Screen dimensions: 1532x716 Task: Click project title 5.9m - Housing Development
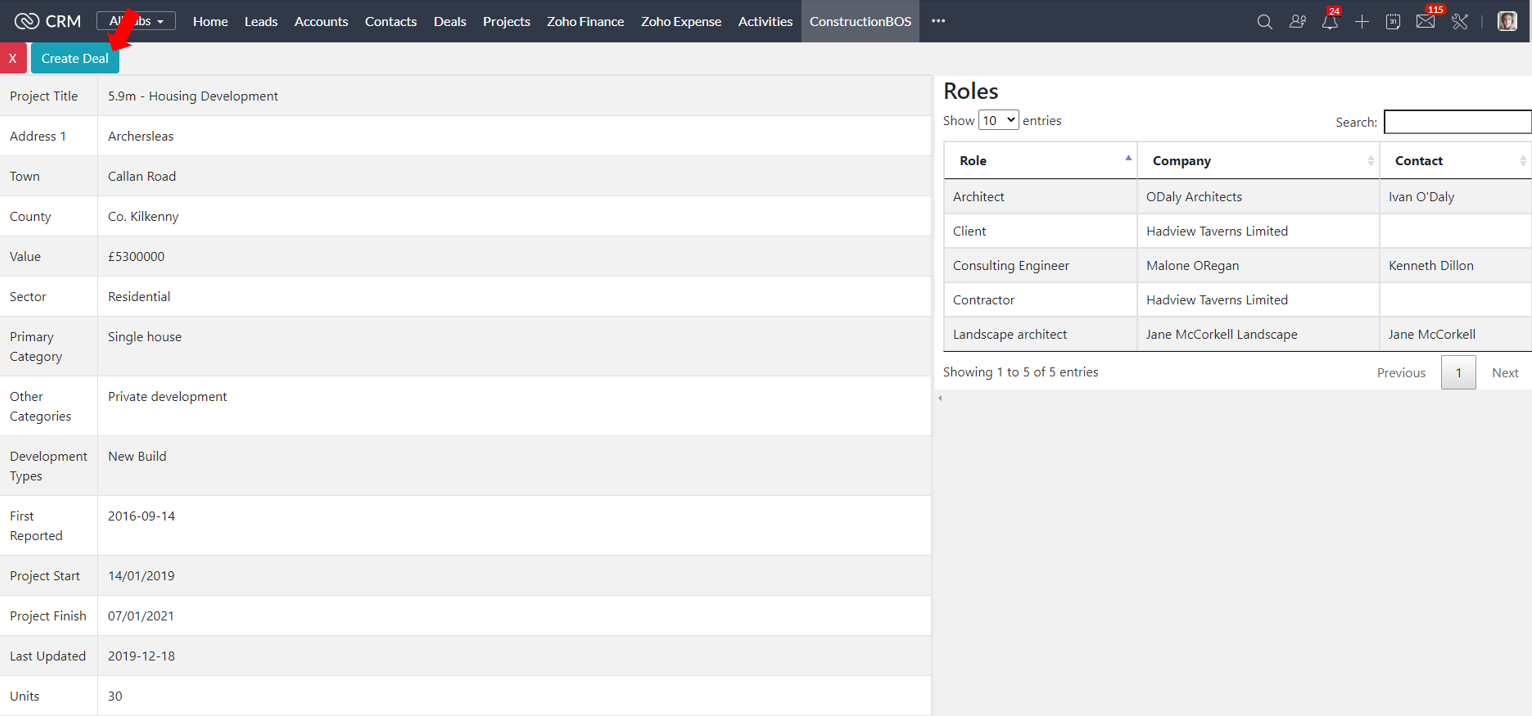(193, 96)
